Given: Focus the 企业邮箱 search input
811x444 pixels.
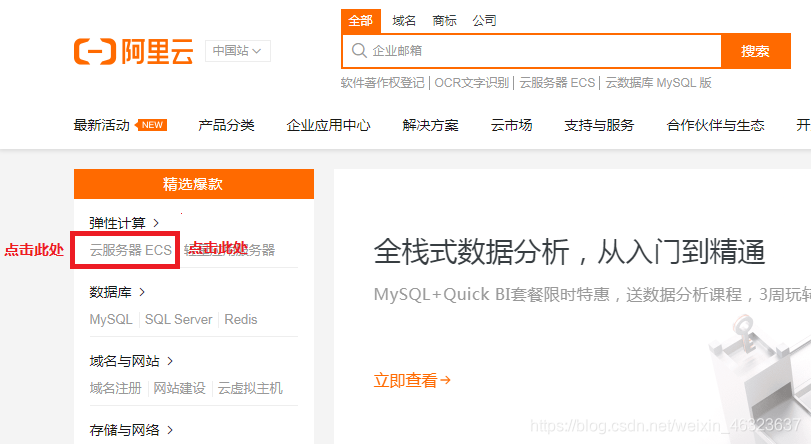Looking at the screenshot, I should (531, 51).
